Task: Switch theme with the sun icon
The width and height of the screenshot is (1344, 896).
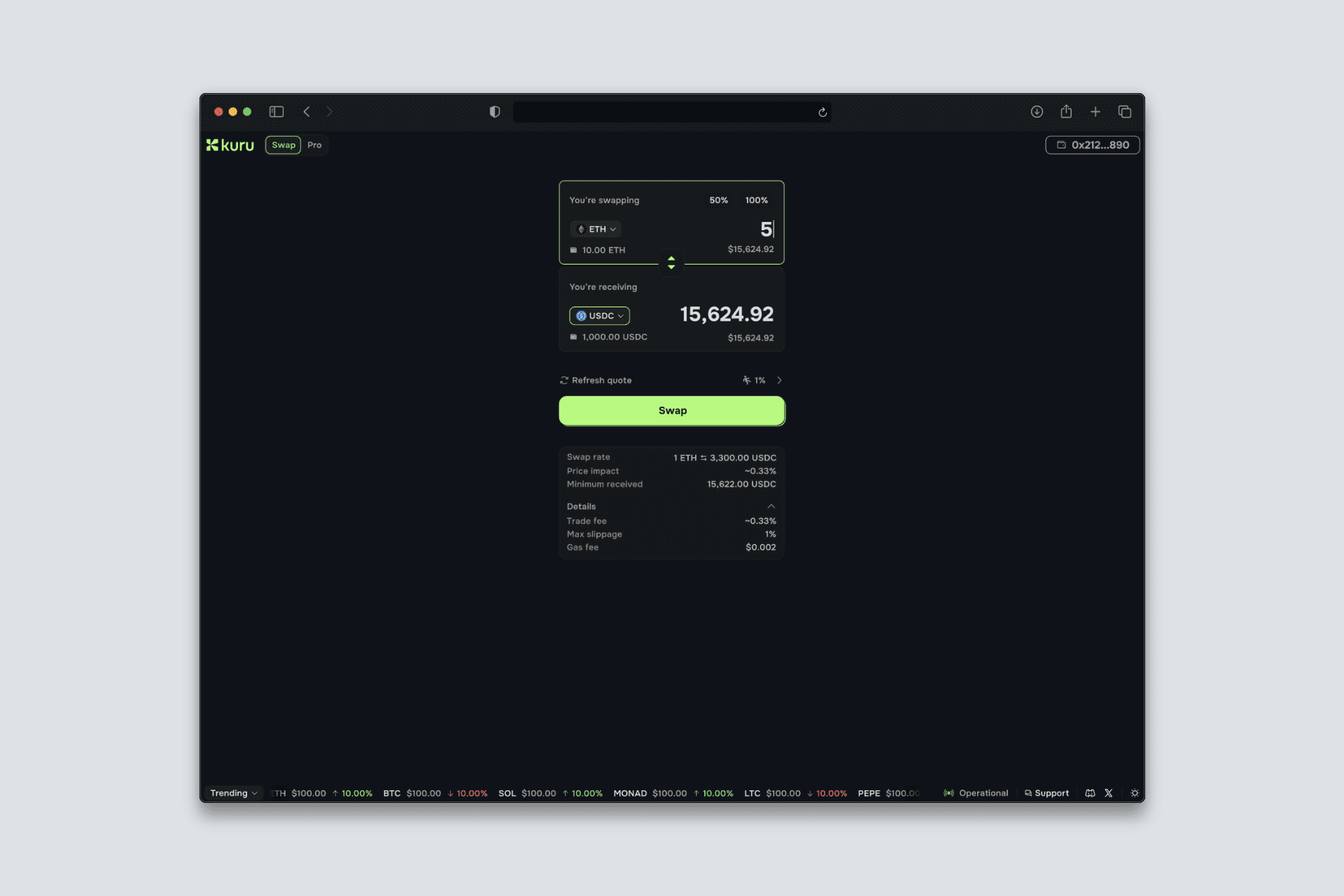Action: coord(1135,793)
